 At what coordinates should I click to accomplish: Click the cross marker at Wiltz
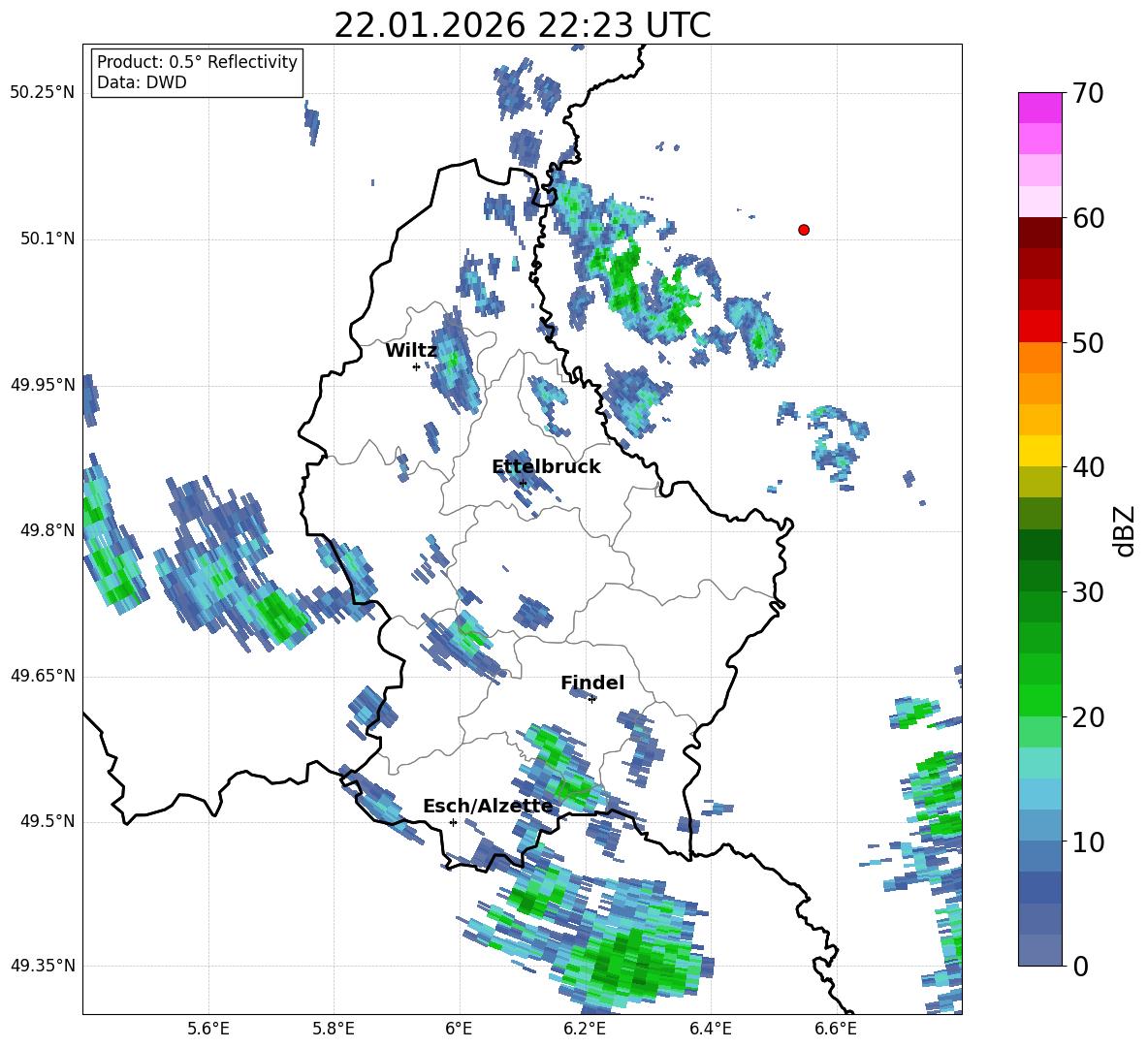[416, 366]
